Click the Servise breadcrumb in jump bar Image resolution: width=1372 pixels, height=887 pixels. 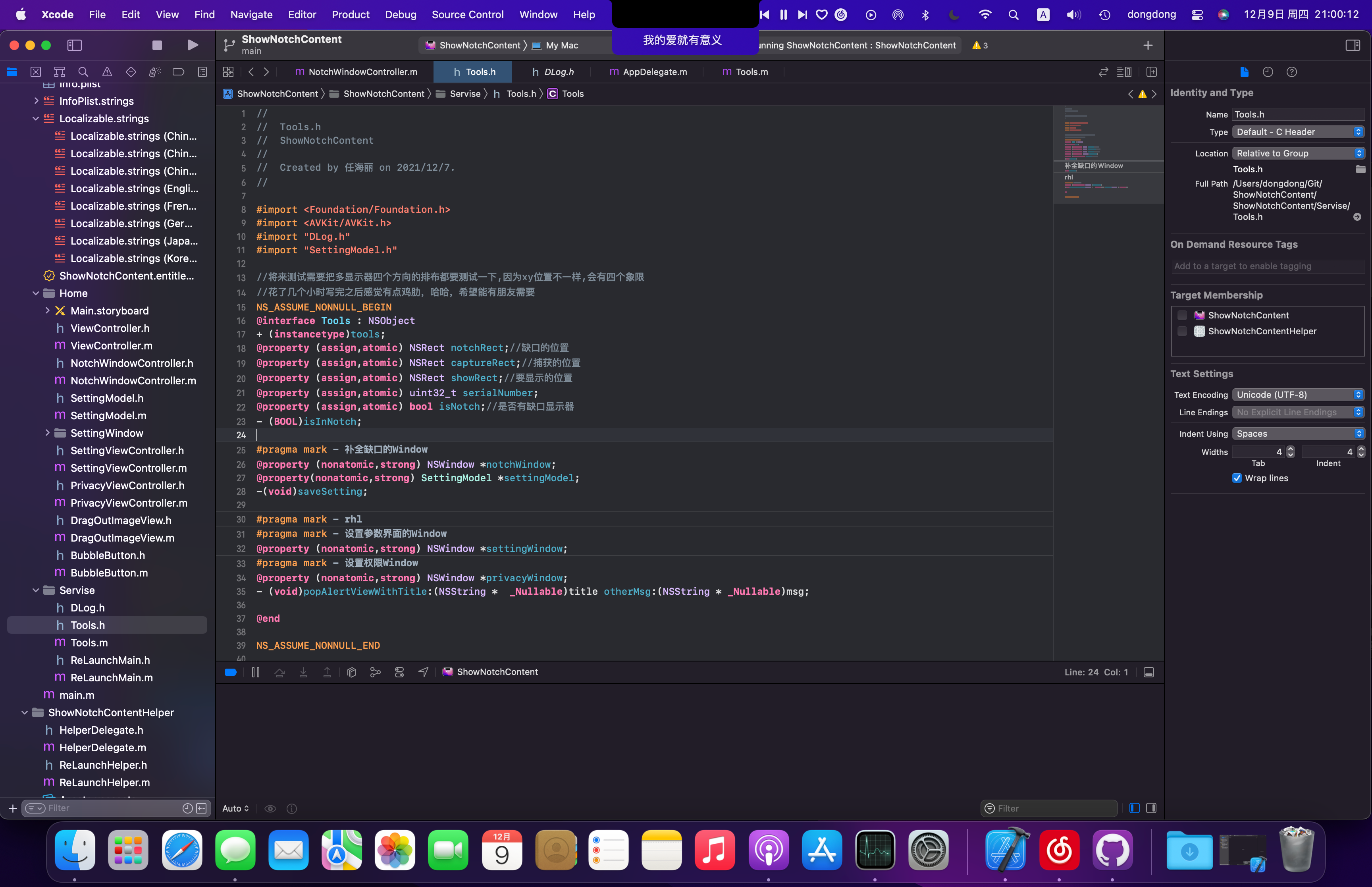(458, 94)
